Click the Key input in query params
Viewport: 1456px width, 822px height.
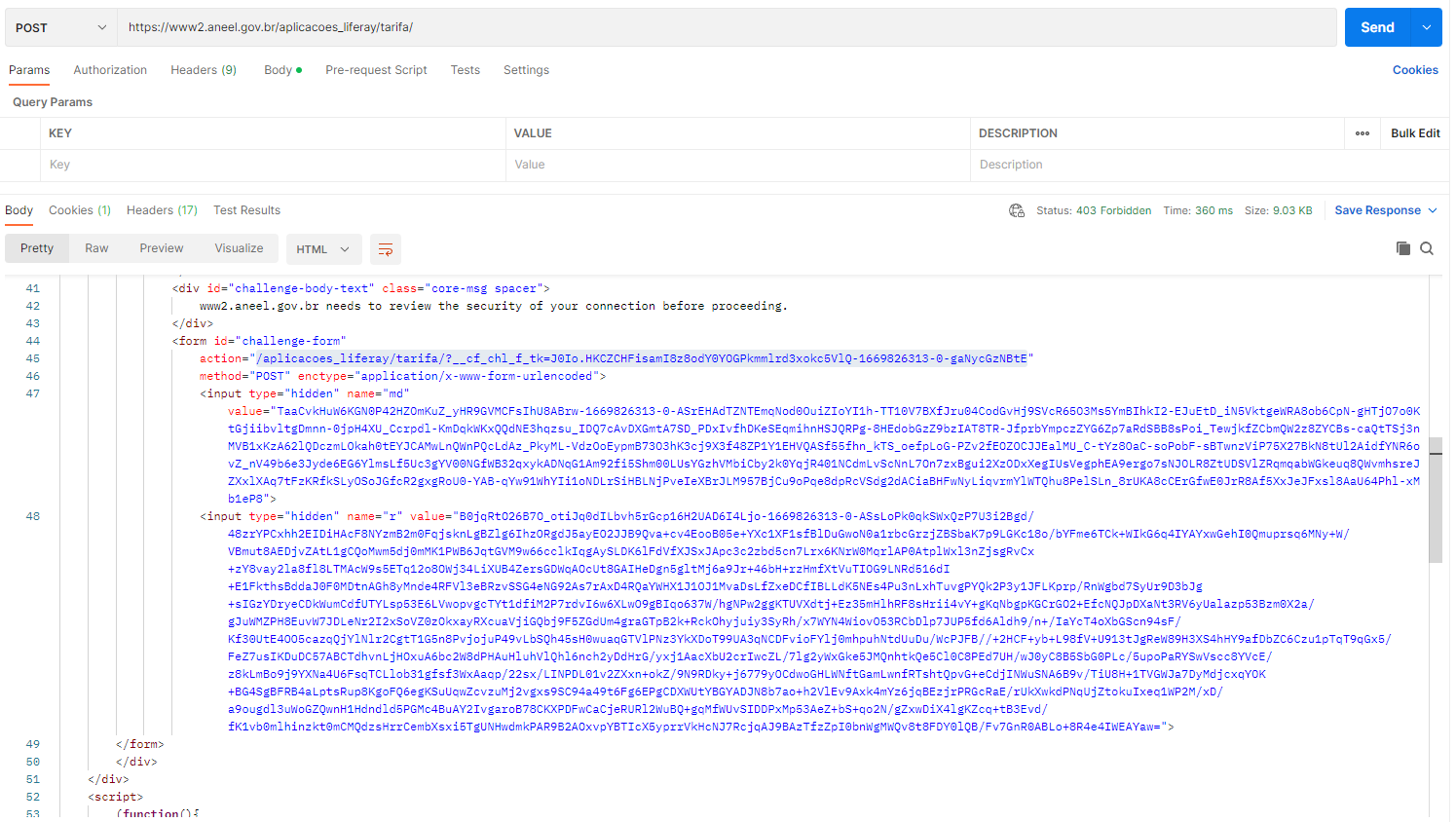pyautogui.click(x=273, y=165)
